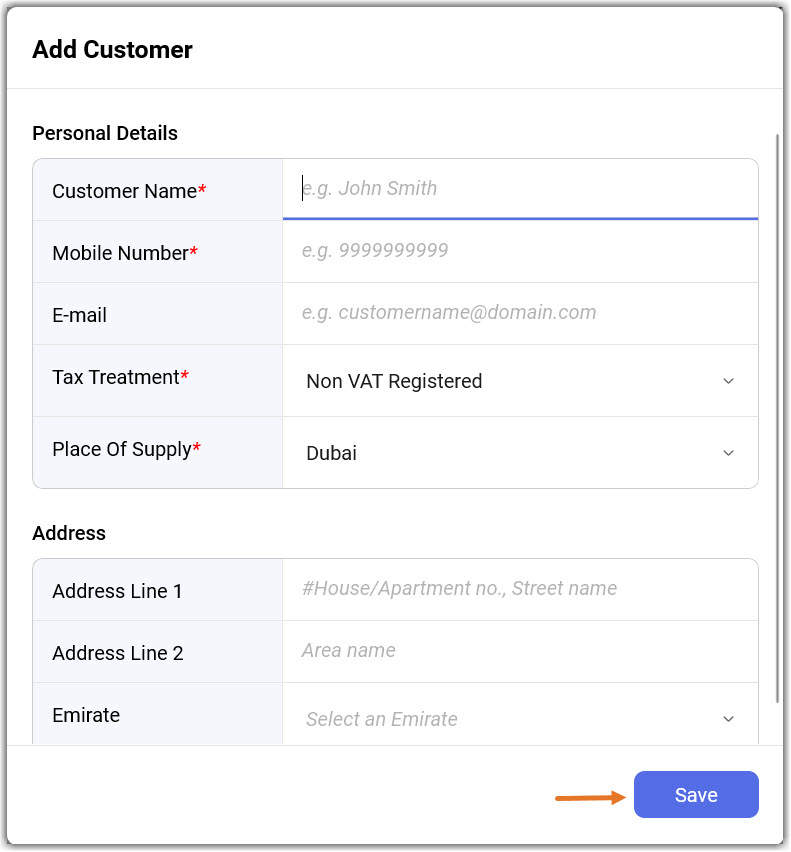The width and height of the screenshot is (791, 852).
Task: Click the Customer Name field label
Action: pos(124,191)
